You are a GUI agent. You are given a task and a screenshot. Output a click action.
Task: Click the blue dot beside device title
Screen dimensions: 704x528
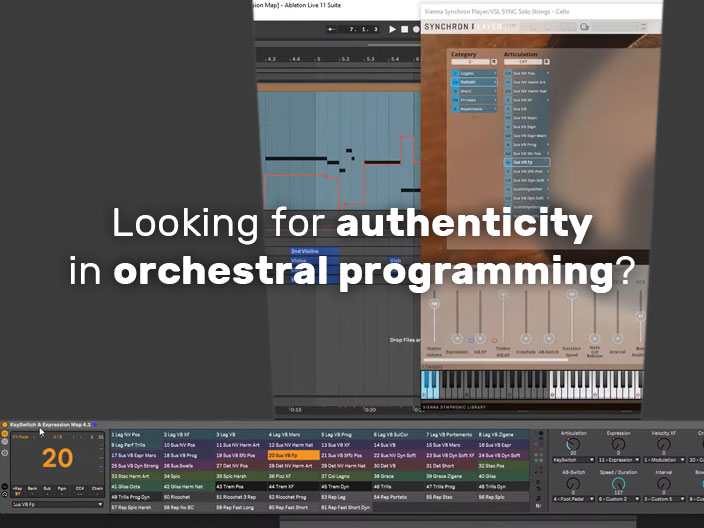94,424
